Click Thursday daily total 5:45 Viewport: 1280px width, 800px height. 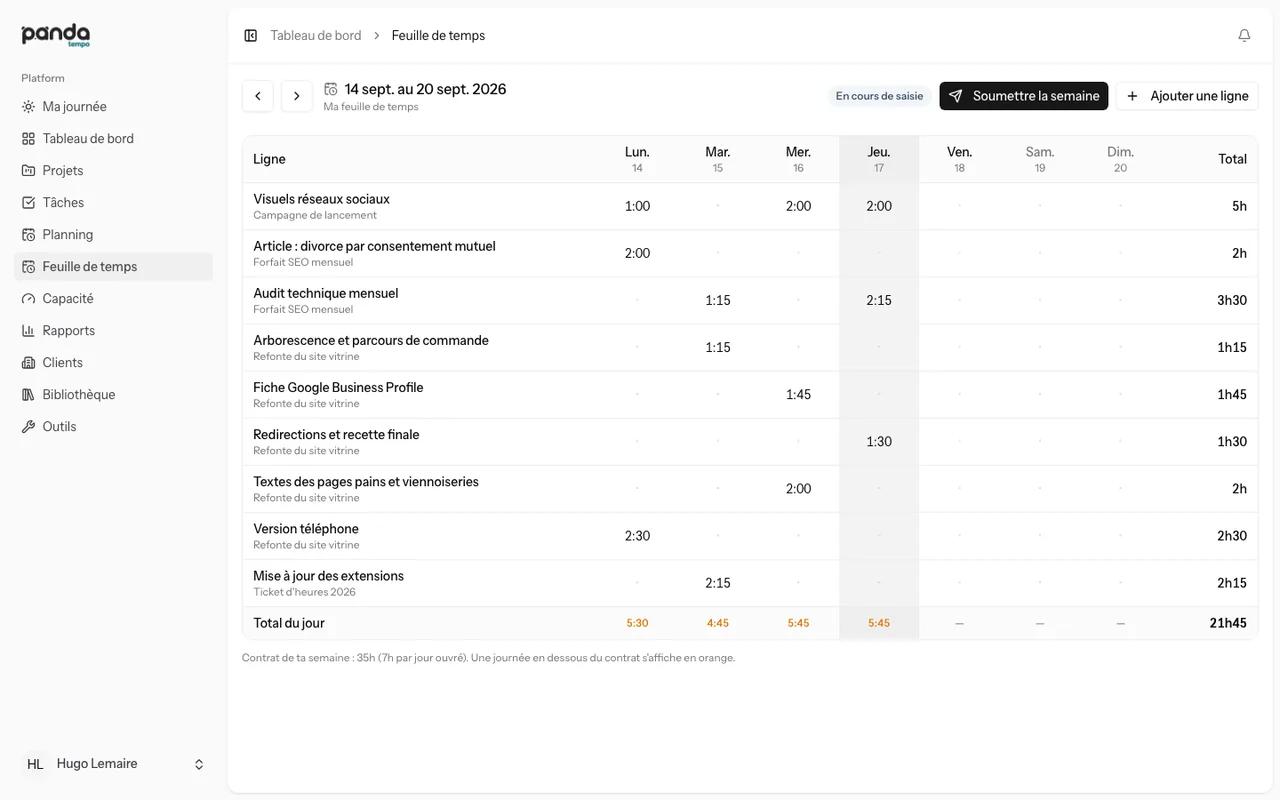[x=879, y=623]
